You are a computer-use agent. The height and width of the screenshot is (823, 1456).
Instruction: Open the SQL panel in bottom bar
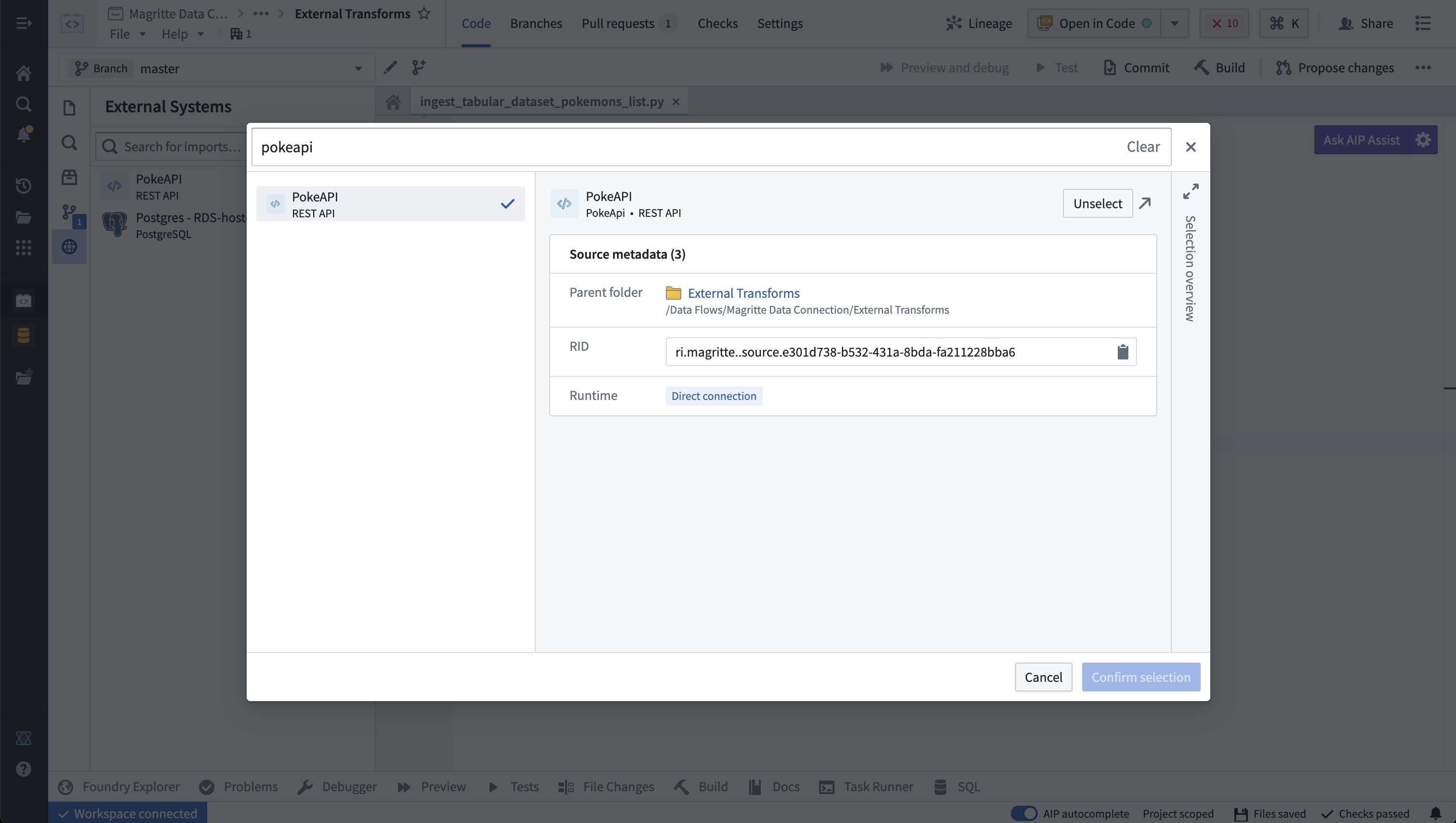(x=957, y=787)
